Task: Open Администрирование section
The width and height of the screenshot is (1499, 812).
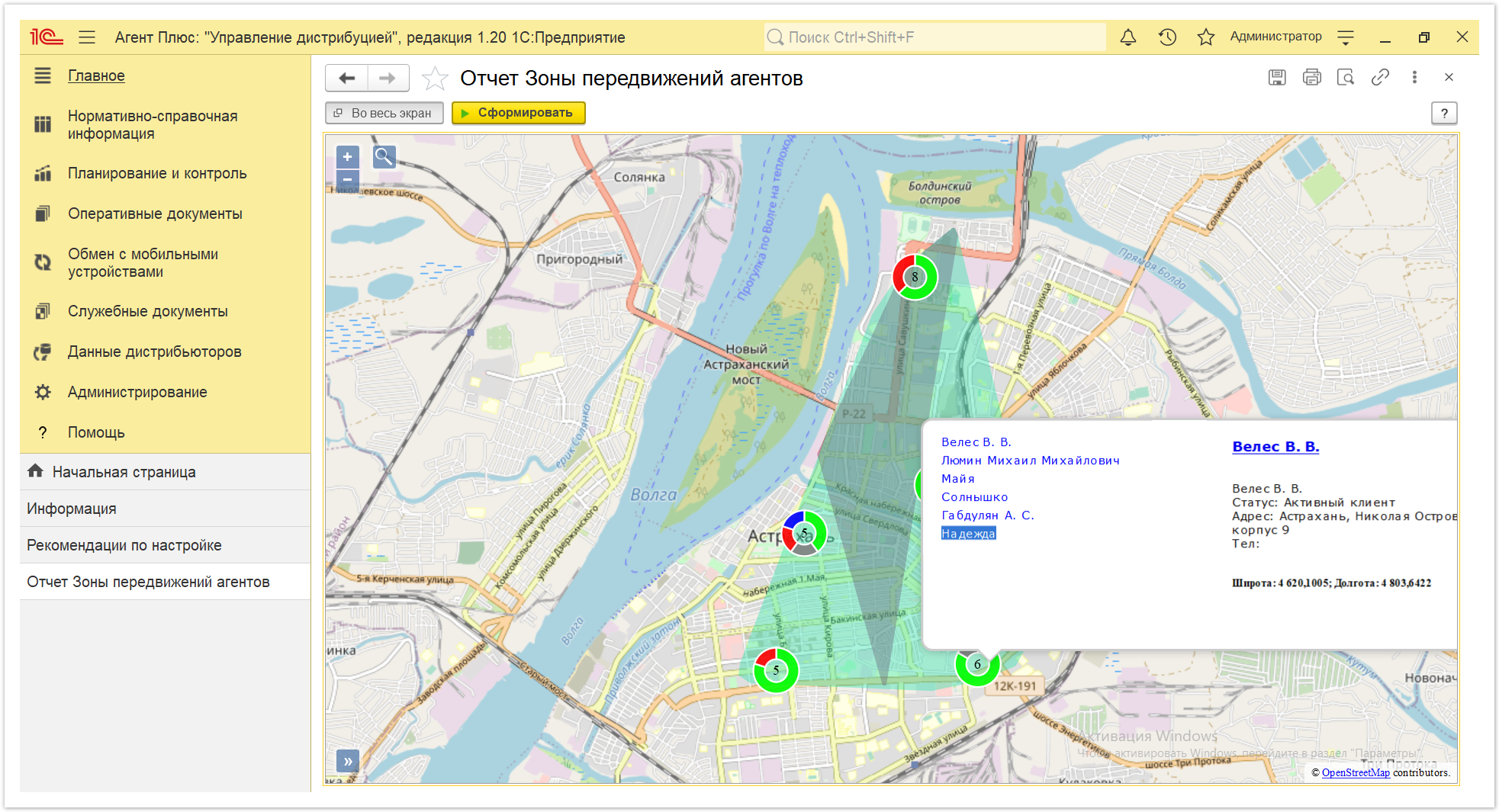Action: 137,392
